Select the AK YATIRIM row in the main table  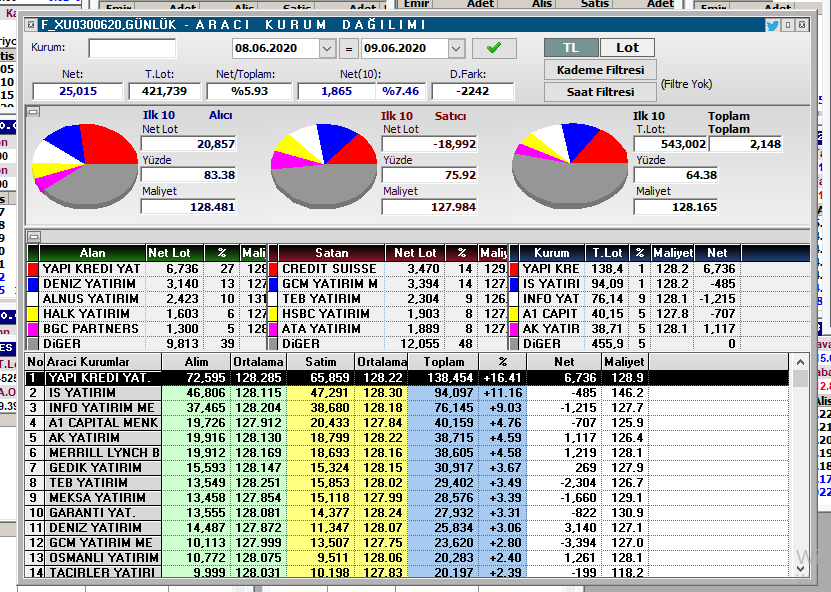point(407,438)
